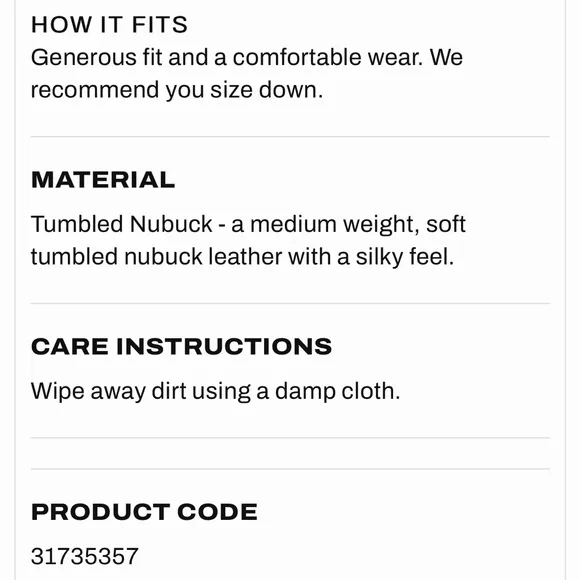The image size is (580, 580).
Task: Click the 'silky feel' text line
Action: pyautogui.click(x=242, y=257)
